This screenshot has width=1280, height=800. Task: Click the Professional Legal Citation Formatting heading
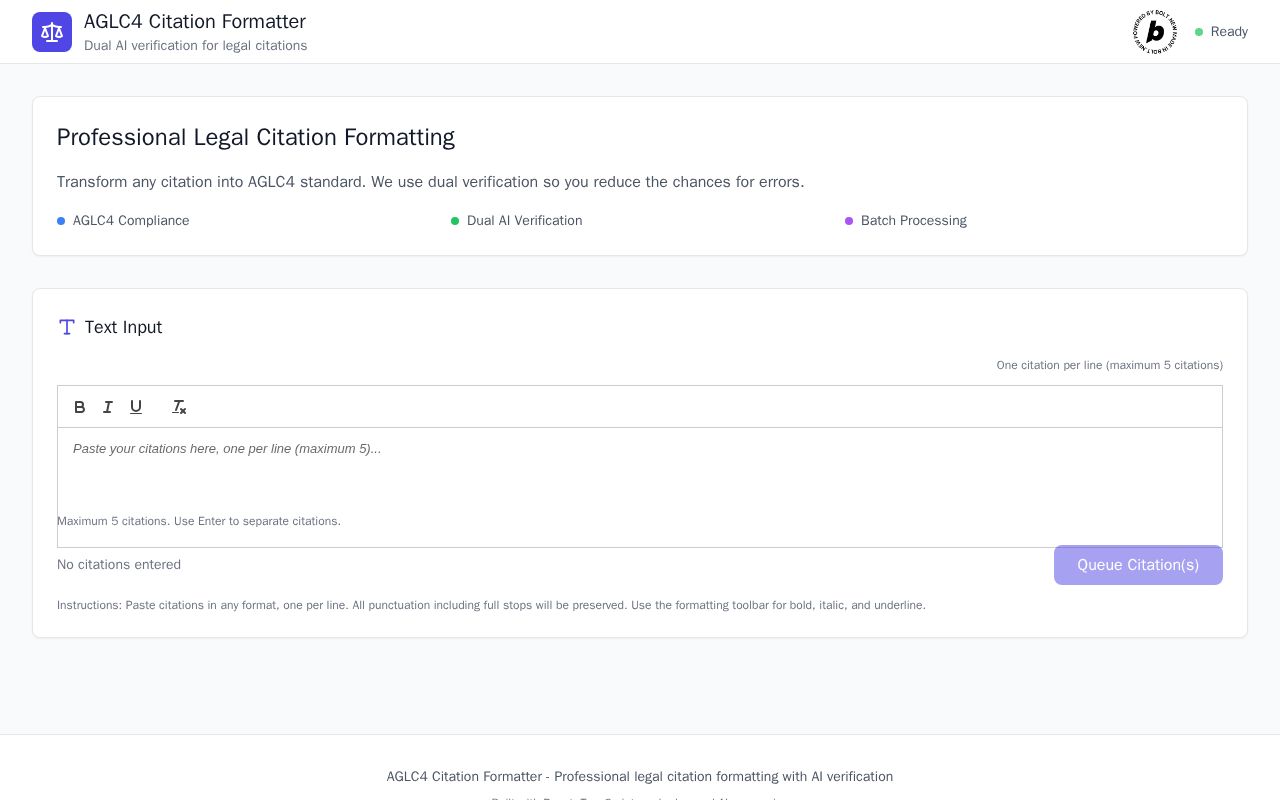pyautogui.click(x=256, y=137)
